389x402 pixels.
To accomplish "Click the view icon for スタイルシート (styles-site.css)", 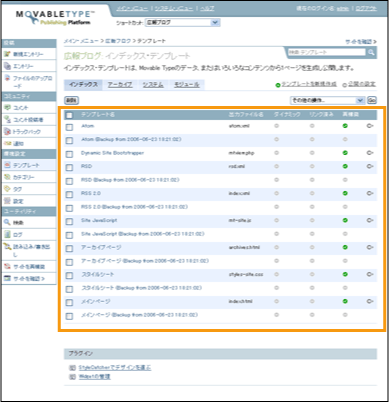I will pyautogui.click(x=370, y=274).
